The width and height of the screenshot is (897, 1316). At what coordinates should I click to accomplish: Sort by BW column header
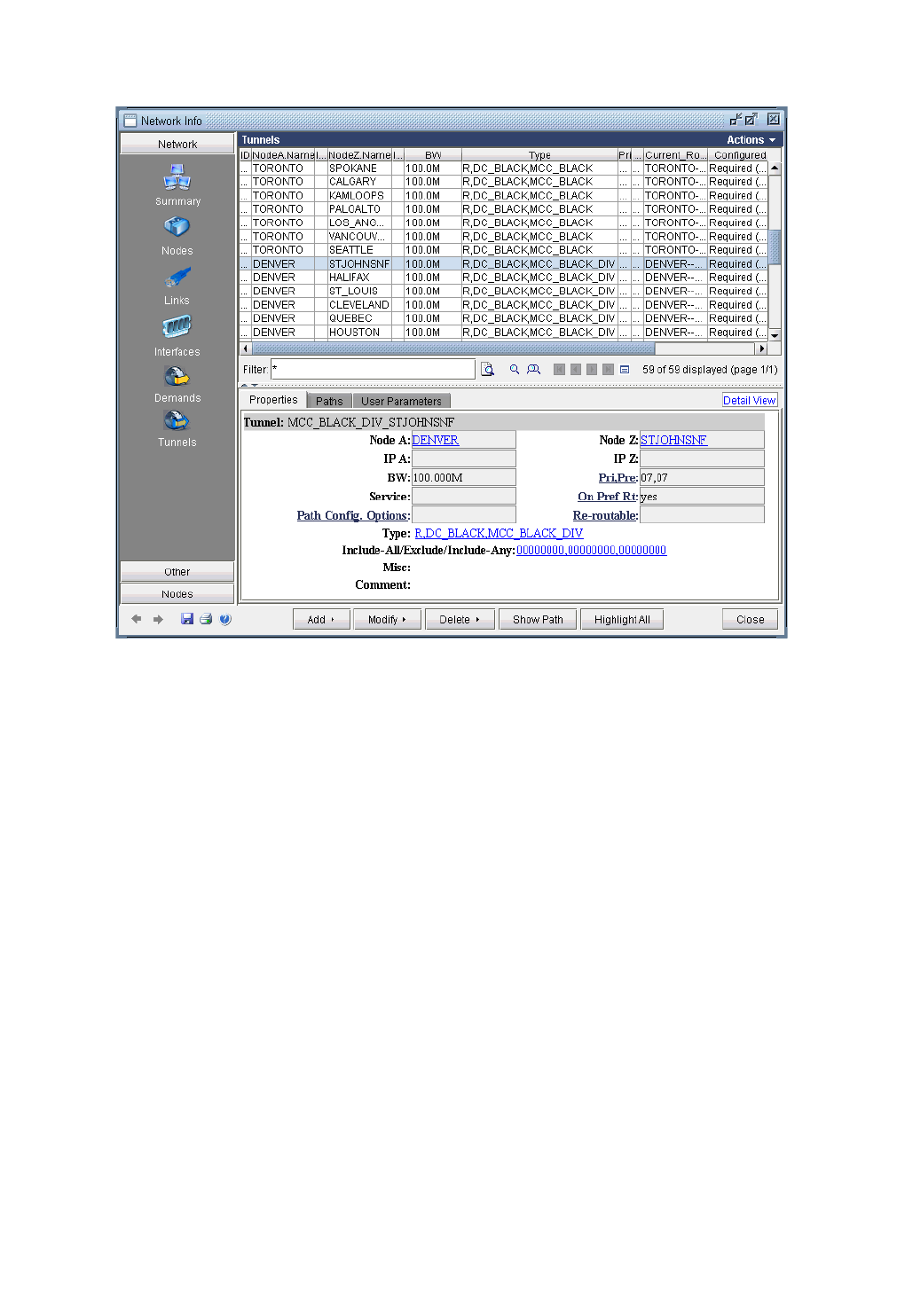coord(433,154)
